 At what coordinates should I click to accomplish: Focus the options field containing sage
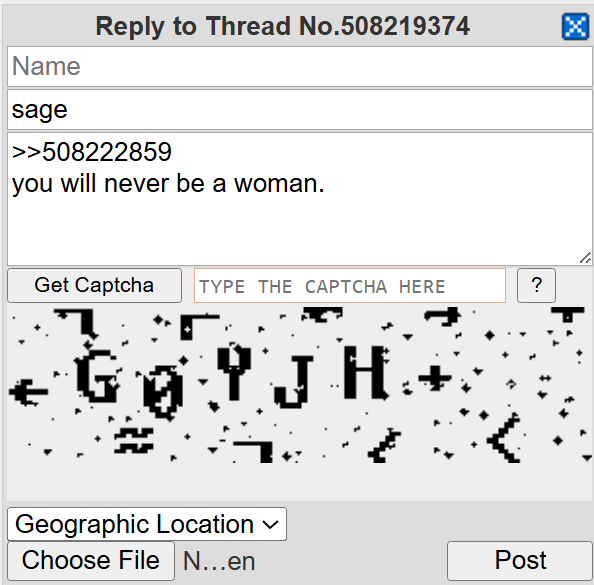[300, 110]
